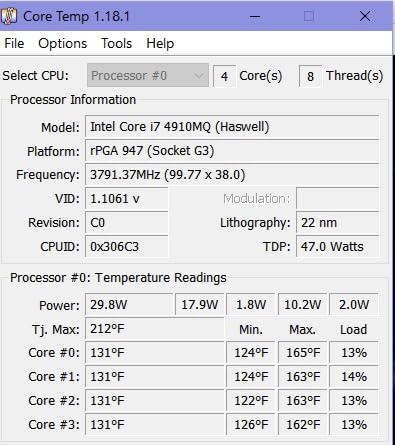This screenshot has width=395, height=445.
Task: Select the Model field Intel Core i7 4910MQ
Action: coord(232,127)
